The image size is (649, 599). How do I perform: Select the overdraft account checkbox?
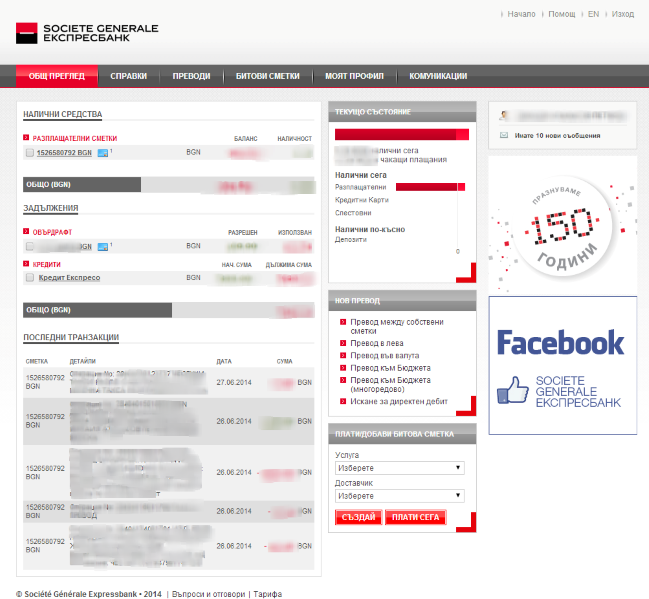click(x=30, y=246)
